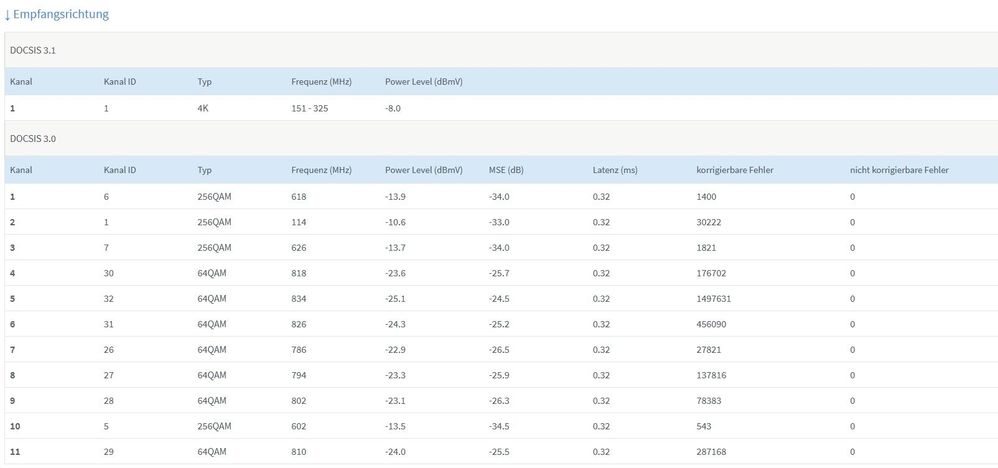The width and height of the screenshot is (998, 468).
Task: Select frequency value 802
Action: pyautogui.click(x=299, y=401)
